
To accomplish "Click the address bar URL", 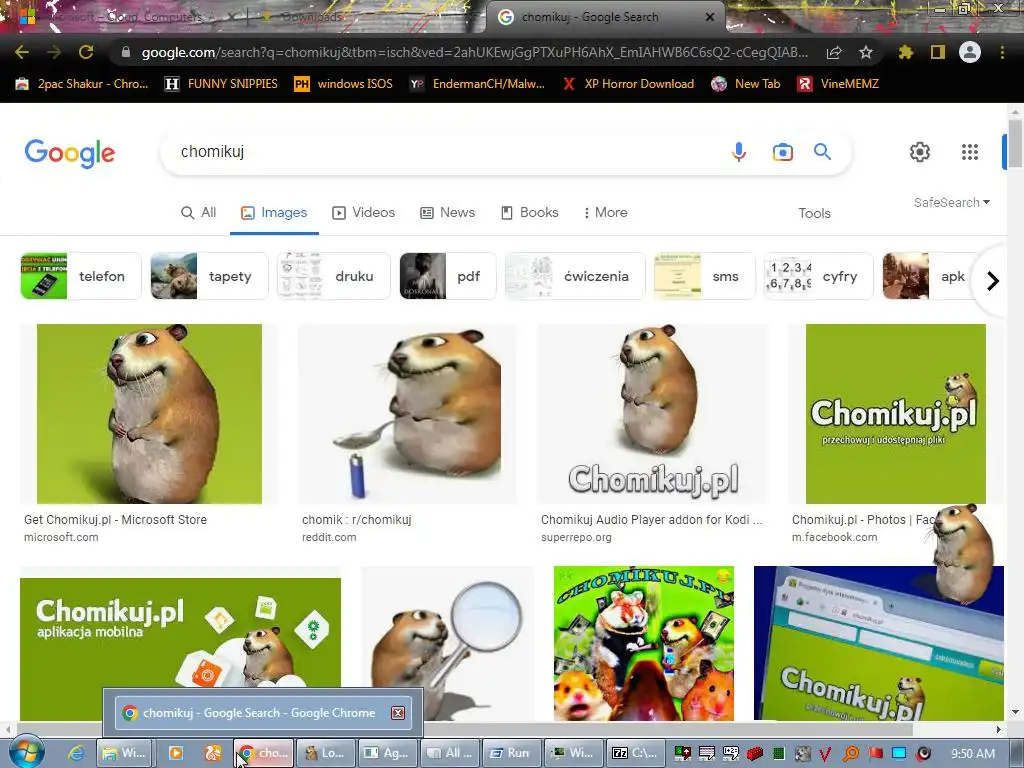I will 474,52.
